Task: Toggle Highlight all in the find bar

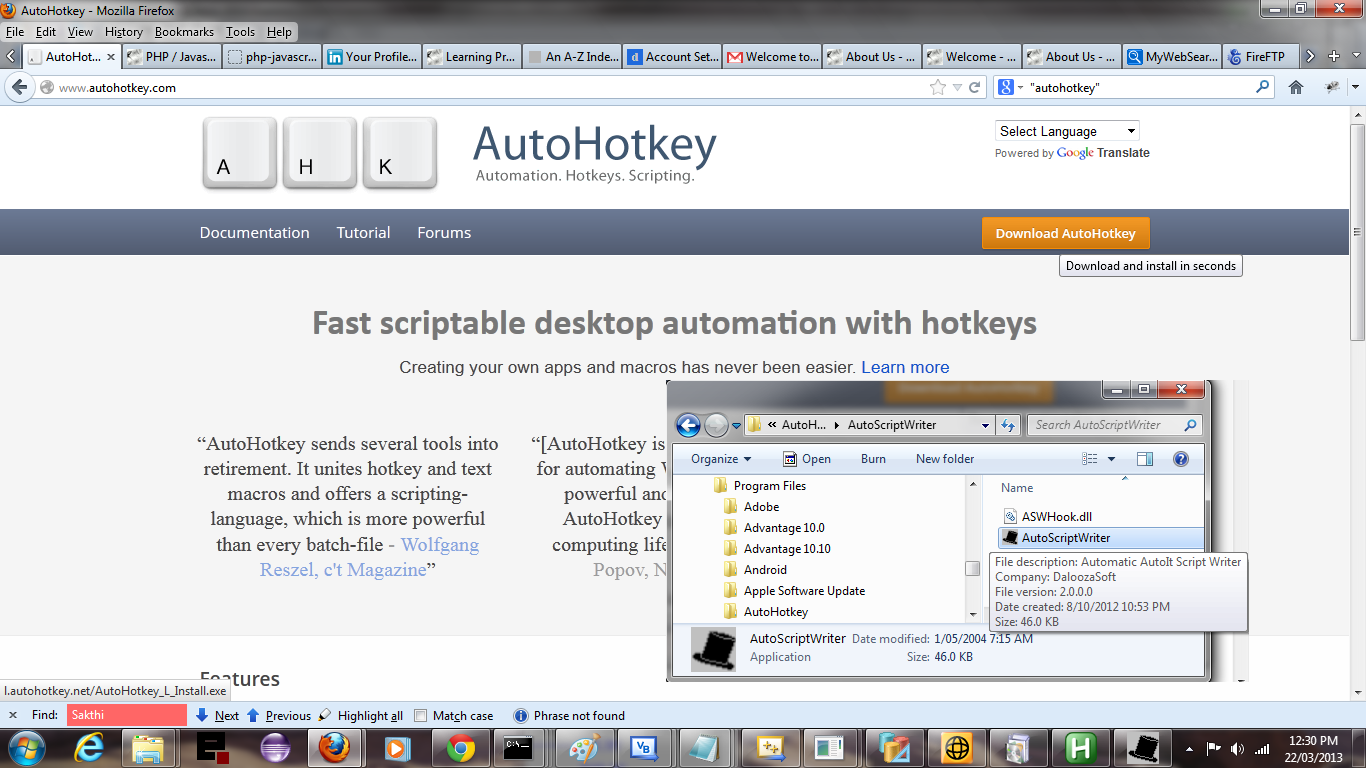Action: pyautogui.click(x=360, y=715)
